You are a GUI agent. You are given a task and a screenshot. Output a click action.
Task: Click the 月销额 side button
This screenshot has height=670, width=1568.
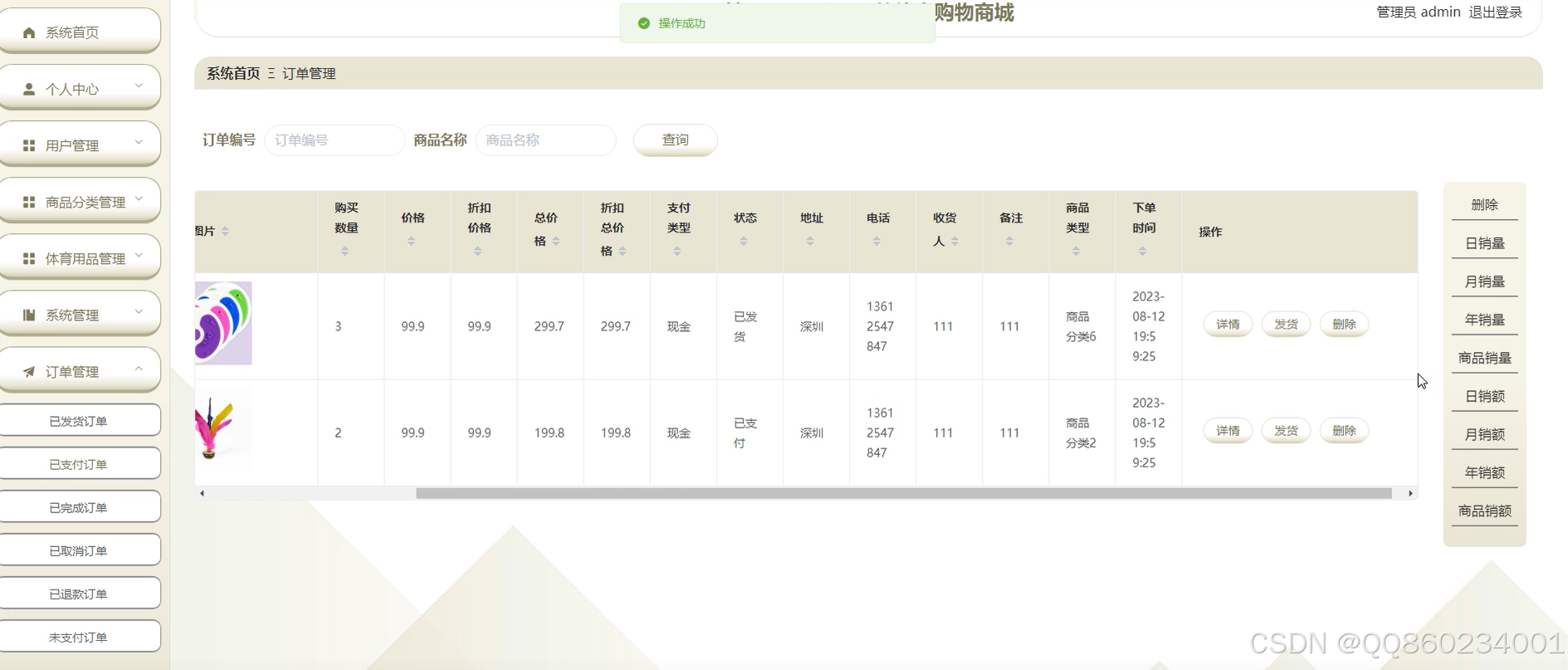(1484, 434)
